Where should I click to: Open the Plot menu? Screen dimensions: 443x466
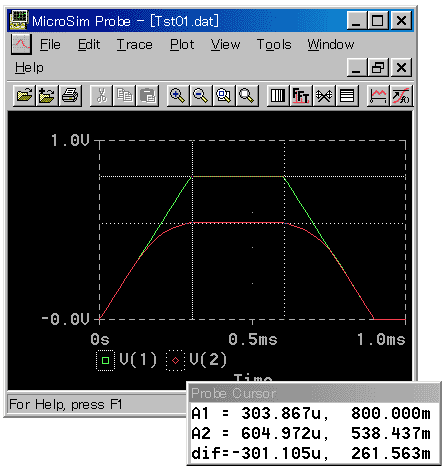pos(182,44)
